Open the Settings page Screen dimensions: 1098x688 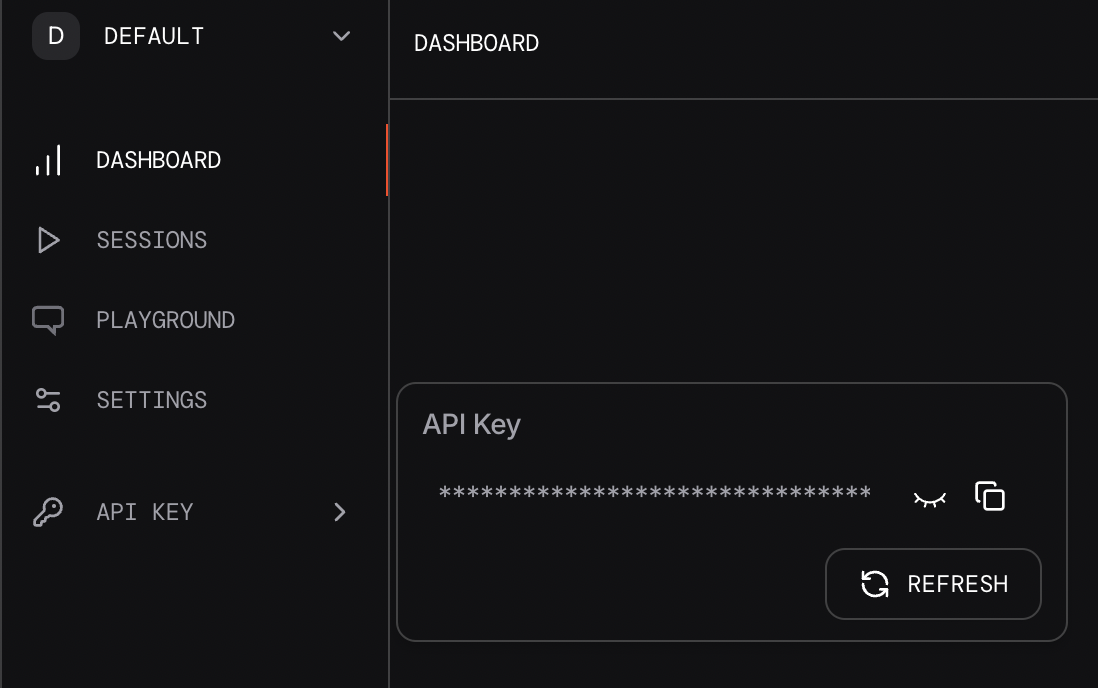pos(152,400)
